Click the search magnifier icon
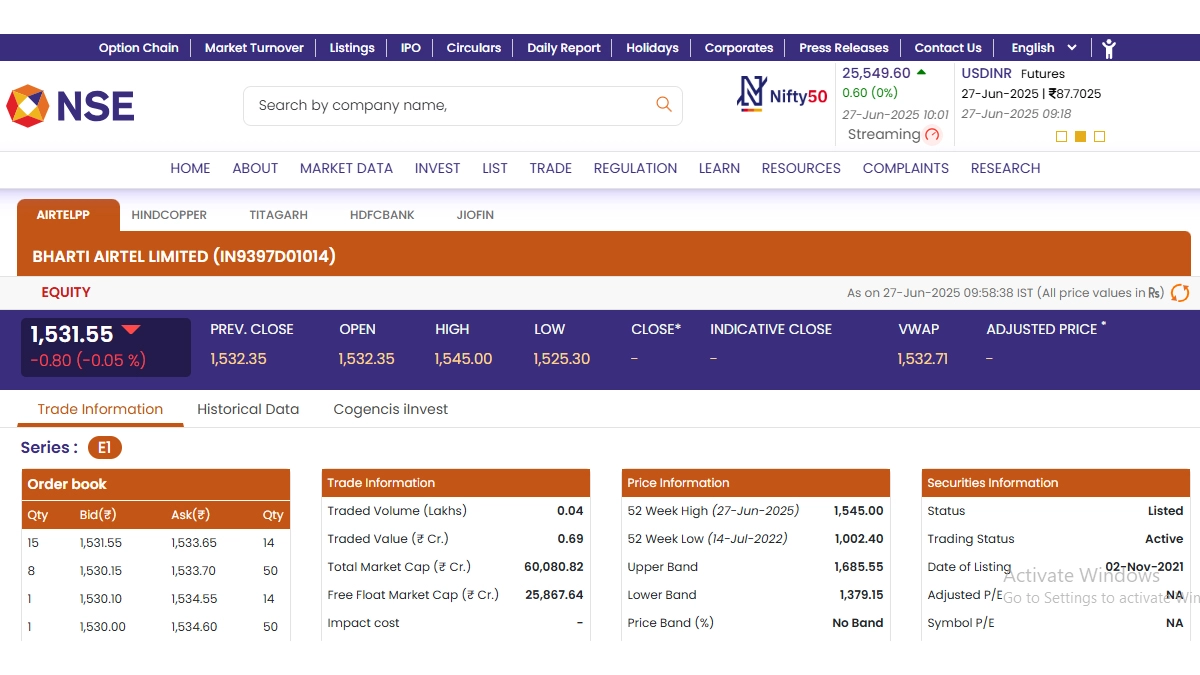Image resolution: width=1200 pixels, height=675 pixels. (x=663, y=104)
